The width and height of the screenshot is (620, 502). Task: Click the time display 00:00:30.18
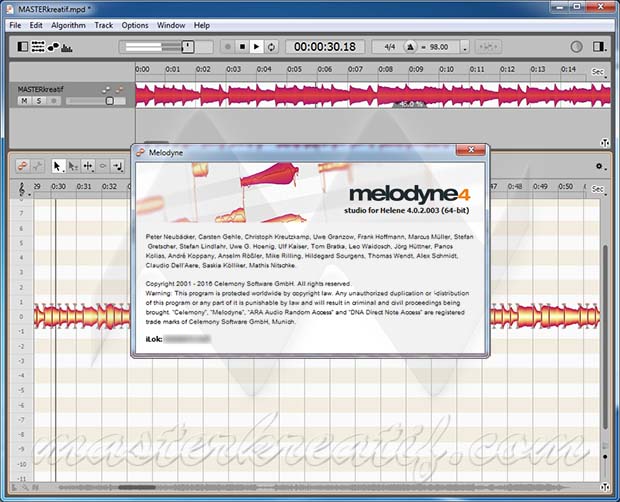tap(325, 47)
